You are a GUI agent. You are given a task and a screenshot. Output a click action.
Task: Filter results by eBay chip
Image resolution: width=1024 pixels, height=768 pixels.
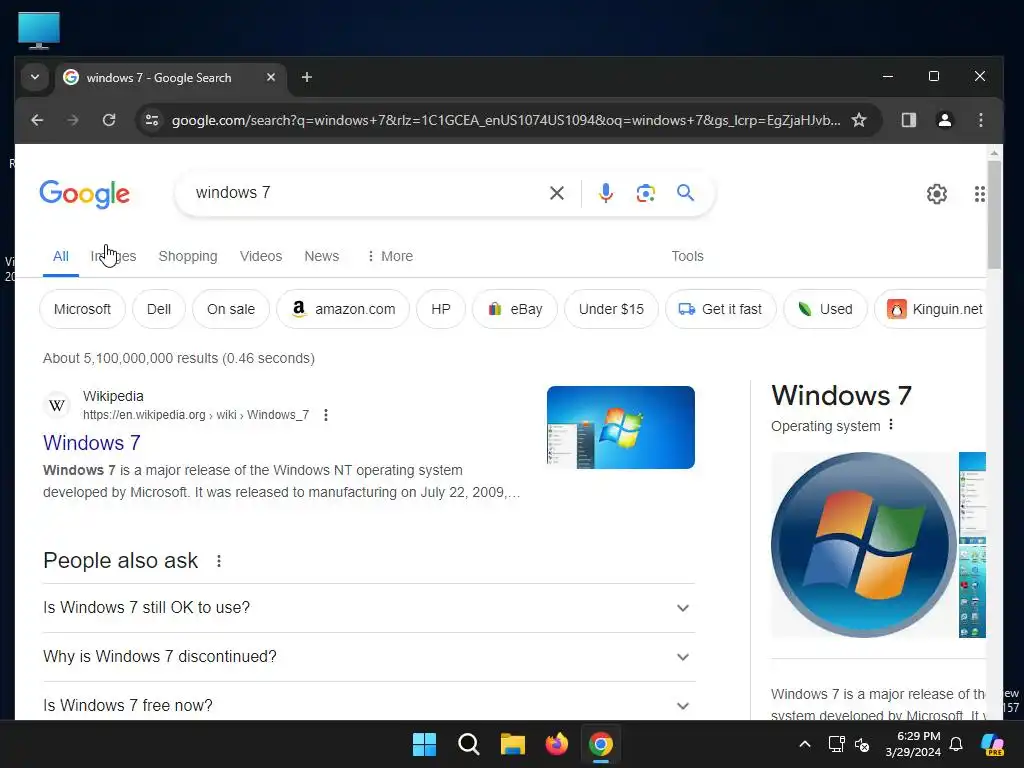coord(515,309)
